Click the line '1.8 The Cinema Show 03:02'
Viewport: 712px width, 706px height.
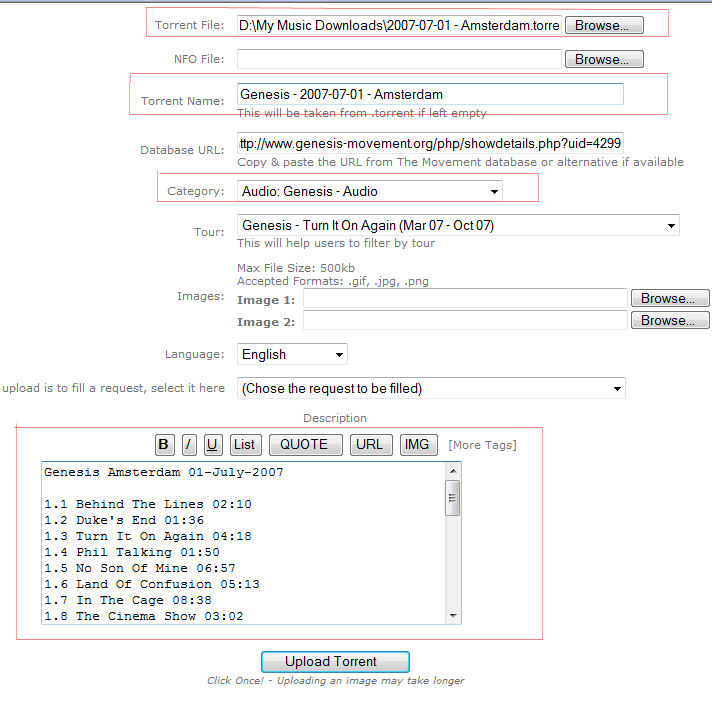tap(143, 617)
